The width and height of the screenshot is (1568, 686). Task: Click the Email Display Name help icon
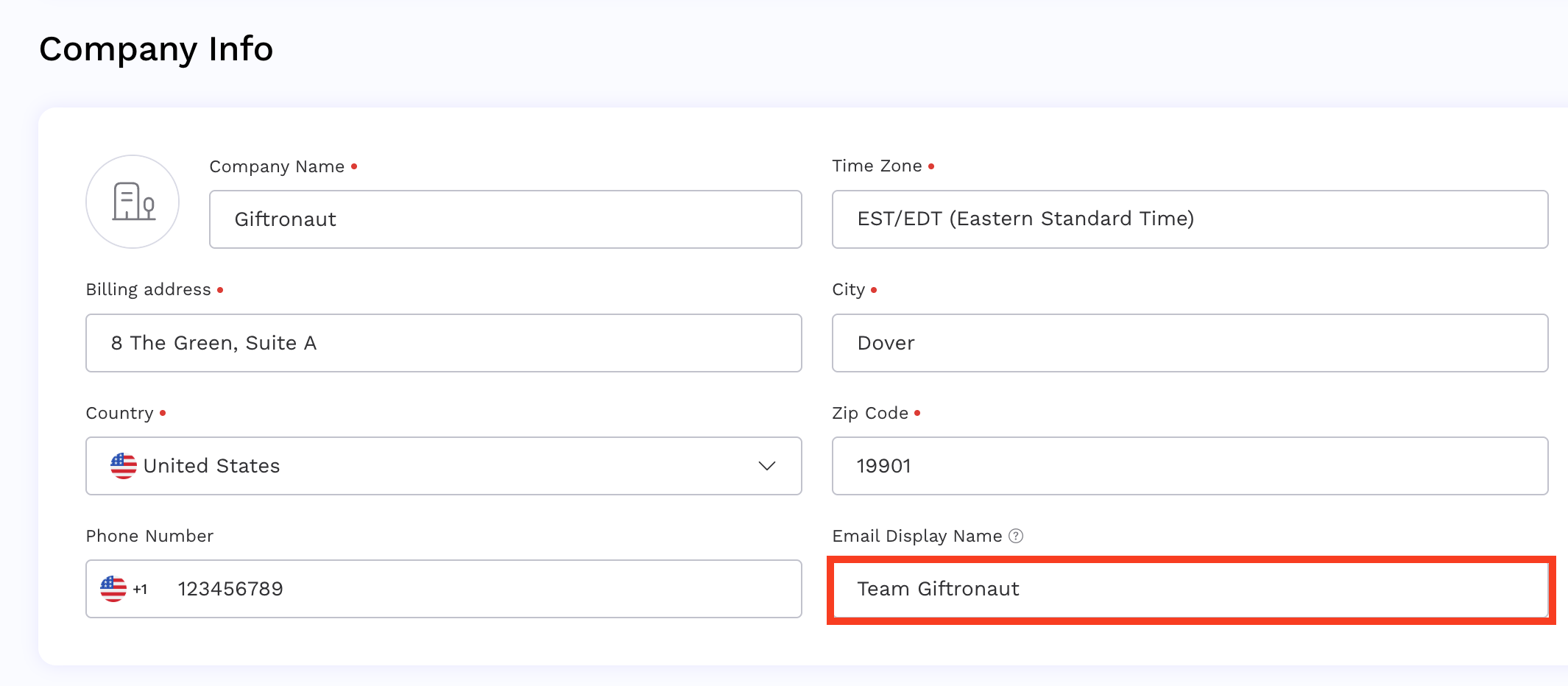coord(1016,536)
